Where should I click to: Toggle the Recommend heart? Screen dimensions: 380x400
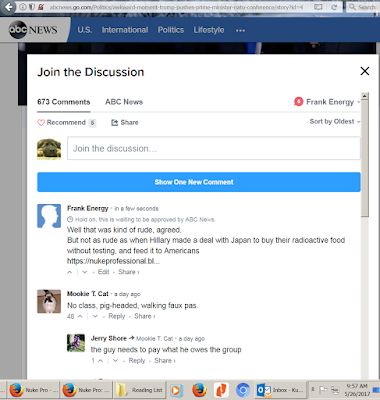pyautogui.click(x=41, y=123)
